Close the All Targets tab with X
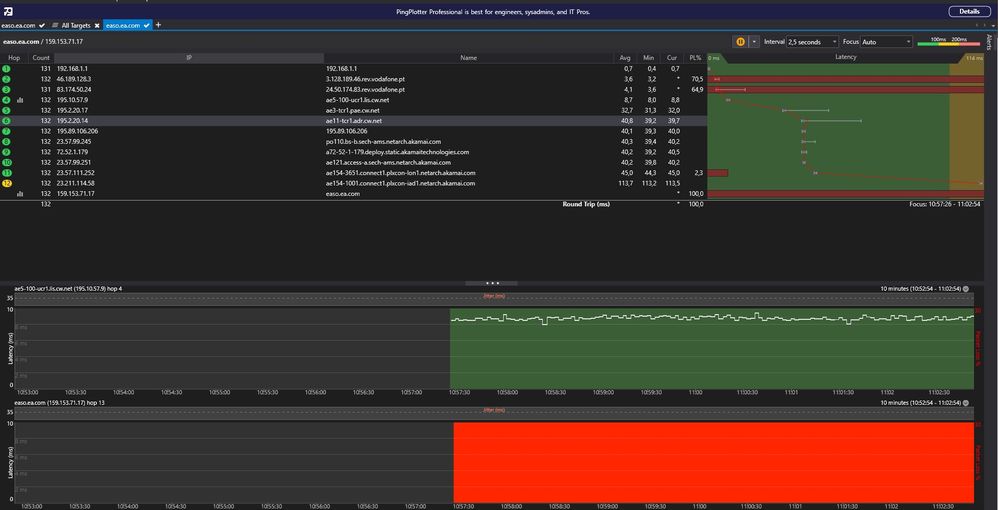This screenshot has width=998, height=510. point(98,24)
